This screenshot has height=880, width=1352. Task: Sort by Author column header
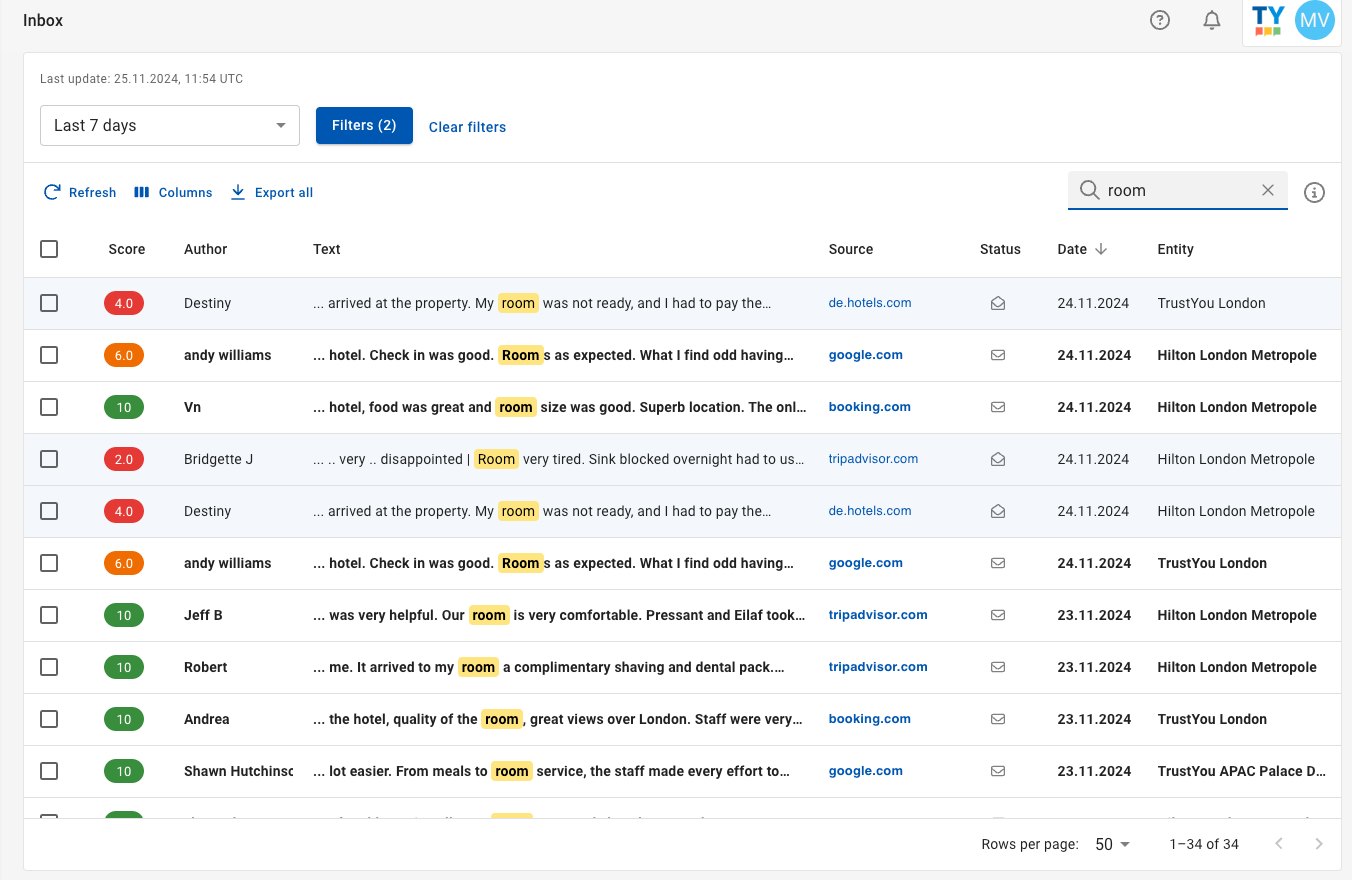[206, 249]
